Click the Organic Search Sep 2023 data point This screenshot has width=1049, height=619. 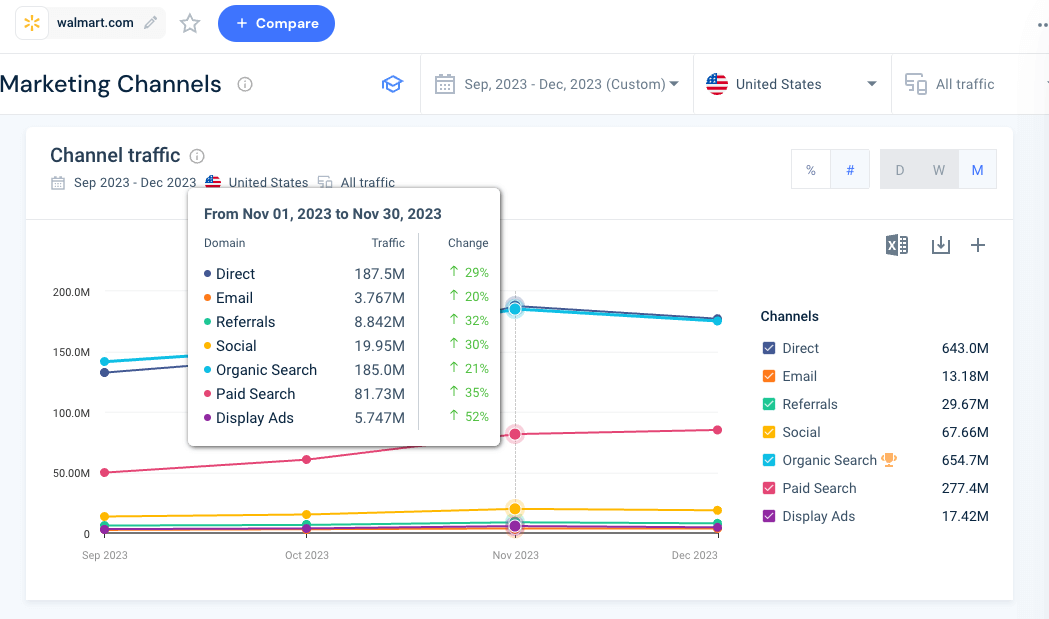pyautogui.click(x=104, y=361)
